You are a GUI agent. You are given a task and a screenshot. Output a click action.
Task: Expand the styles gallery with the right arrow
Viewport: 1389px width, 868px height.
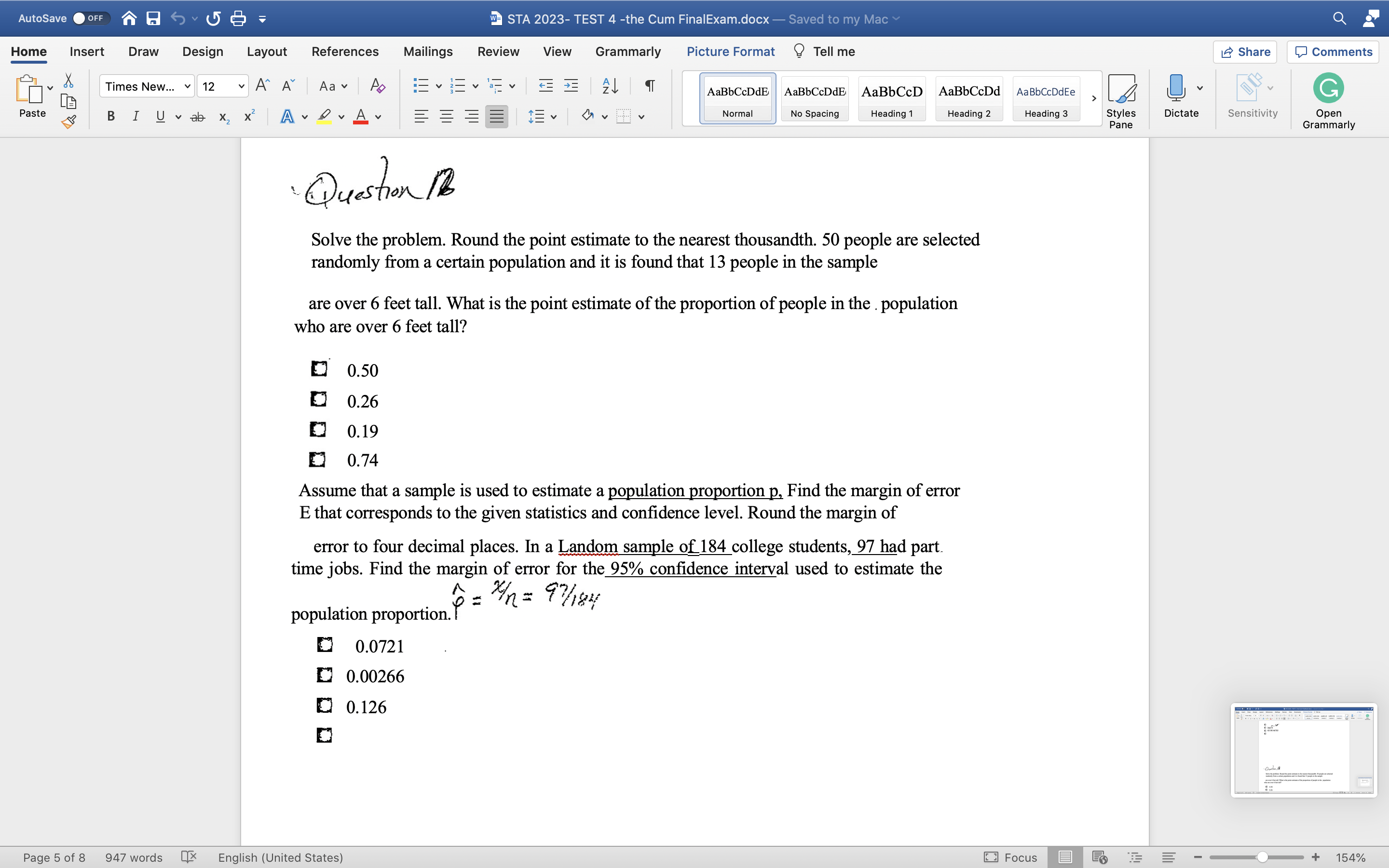1093,98
